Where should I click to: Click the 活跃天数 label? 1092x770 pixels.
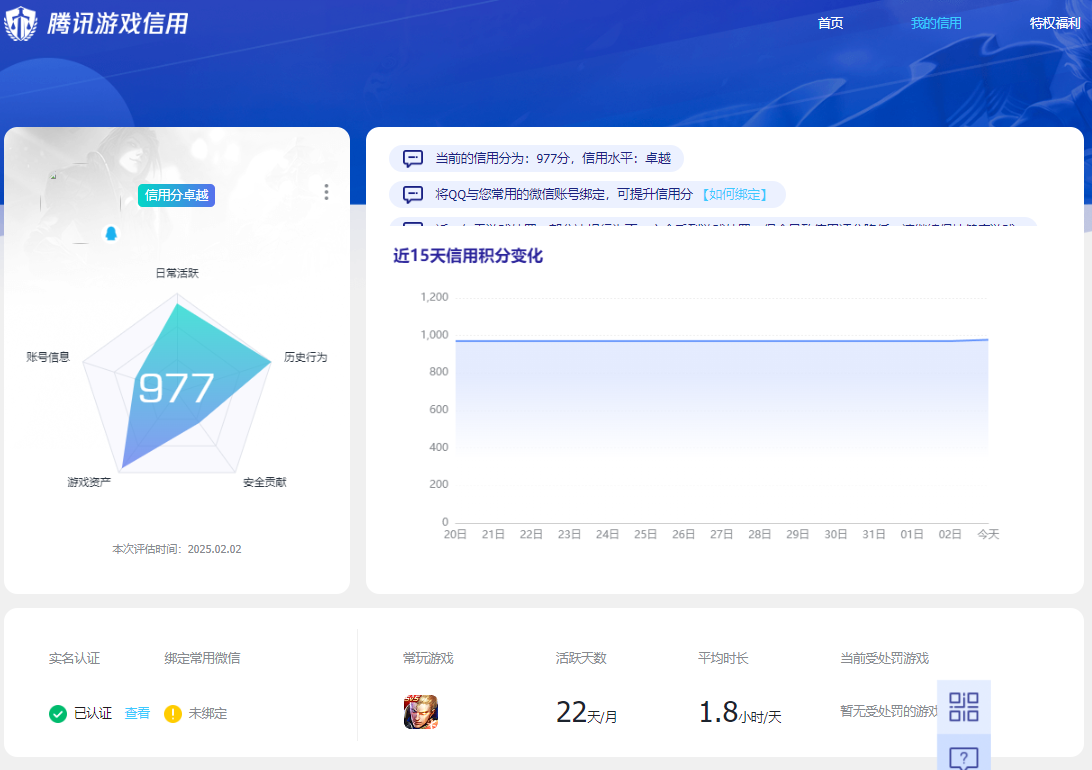click(x=582, y=658)
